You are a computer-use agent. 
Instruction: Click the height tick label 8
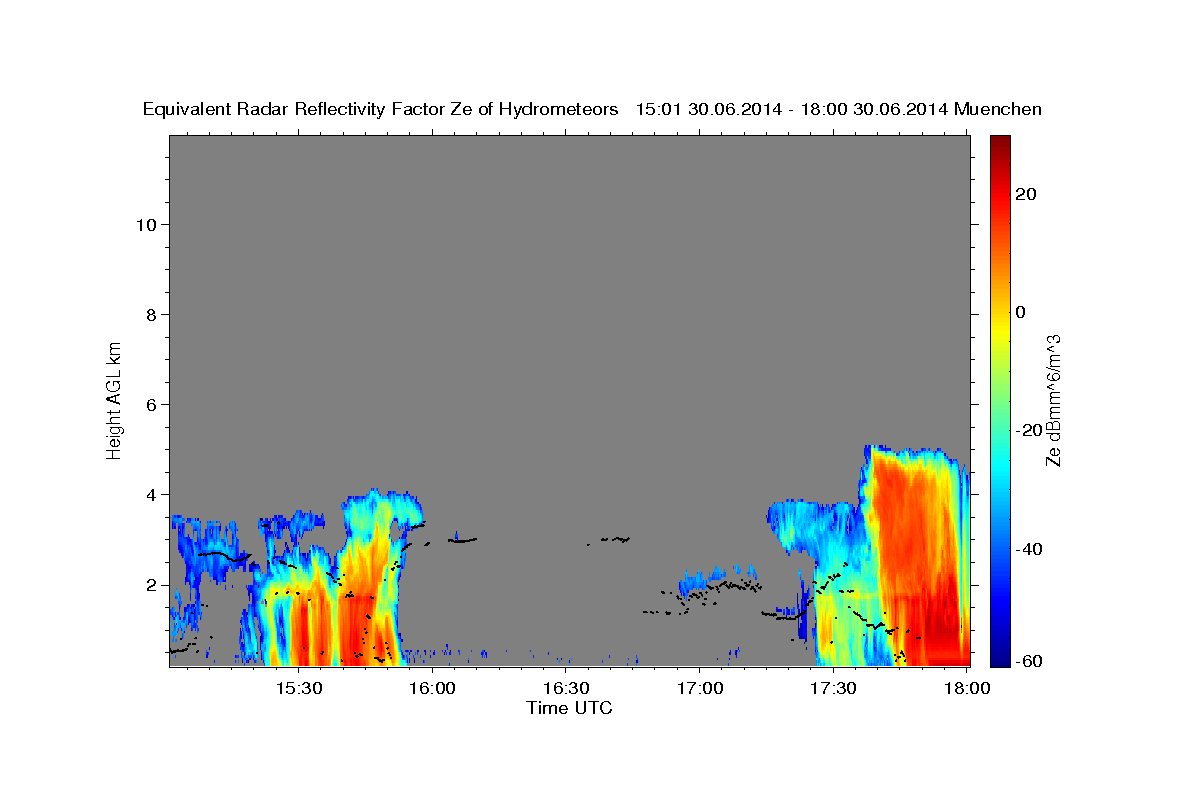pos(152,314)
